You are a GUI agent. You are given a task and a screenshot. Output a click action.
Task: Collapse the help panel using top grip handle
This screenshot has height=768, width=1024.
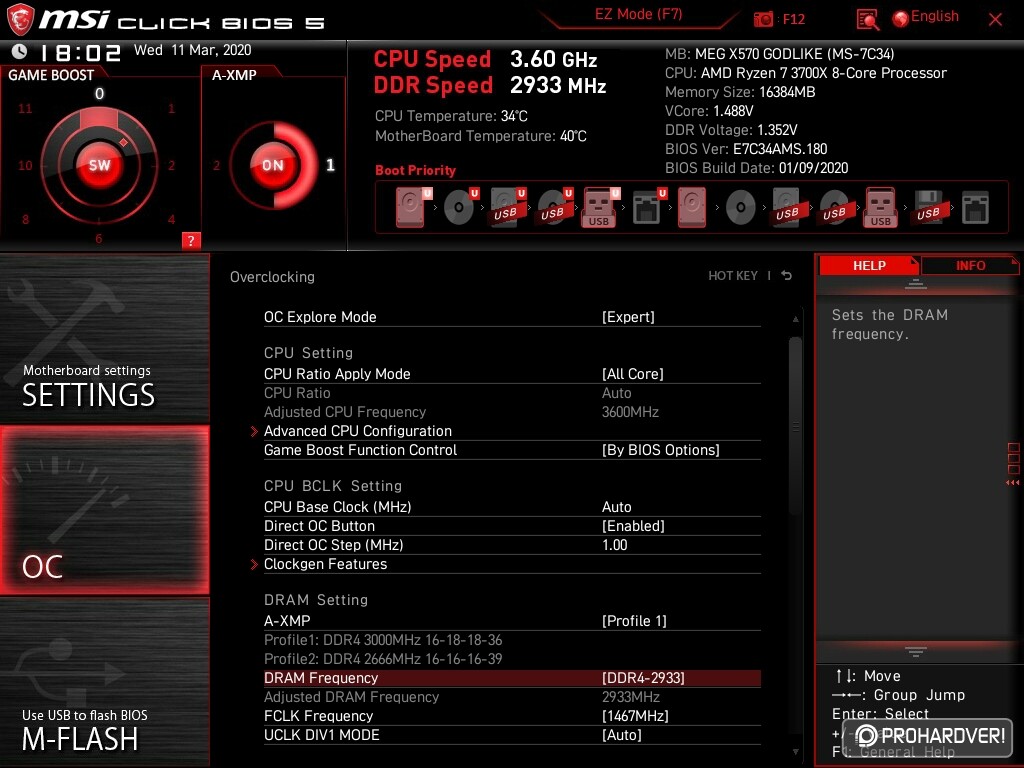916,284
